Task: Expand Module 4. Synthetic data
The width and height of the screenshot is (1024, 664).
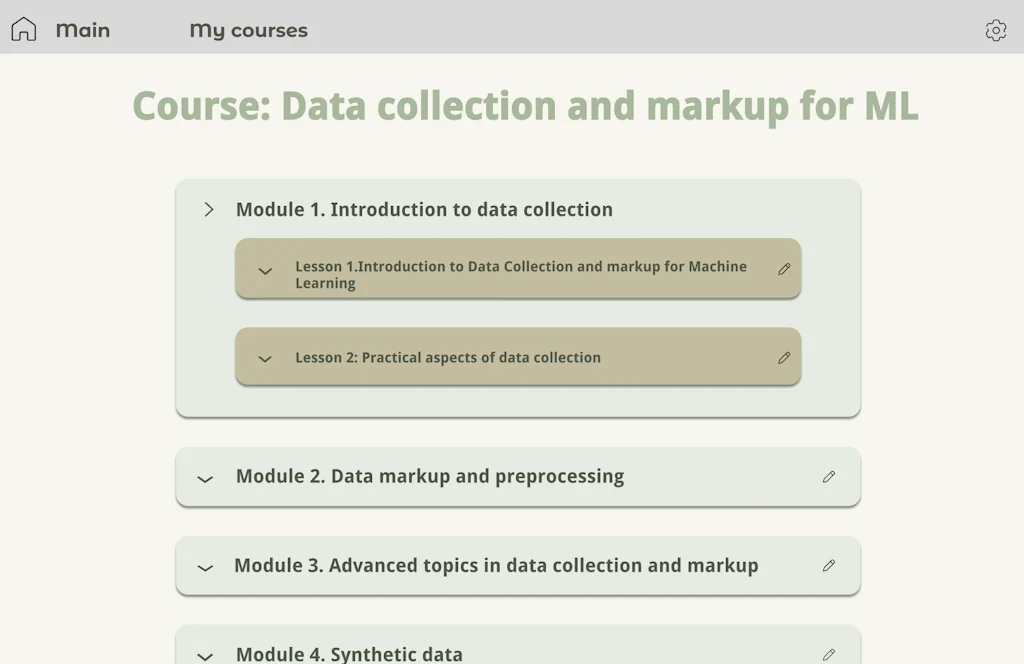Action: point(205,656)
